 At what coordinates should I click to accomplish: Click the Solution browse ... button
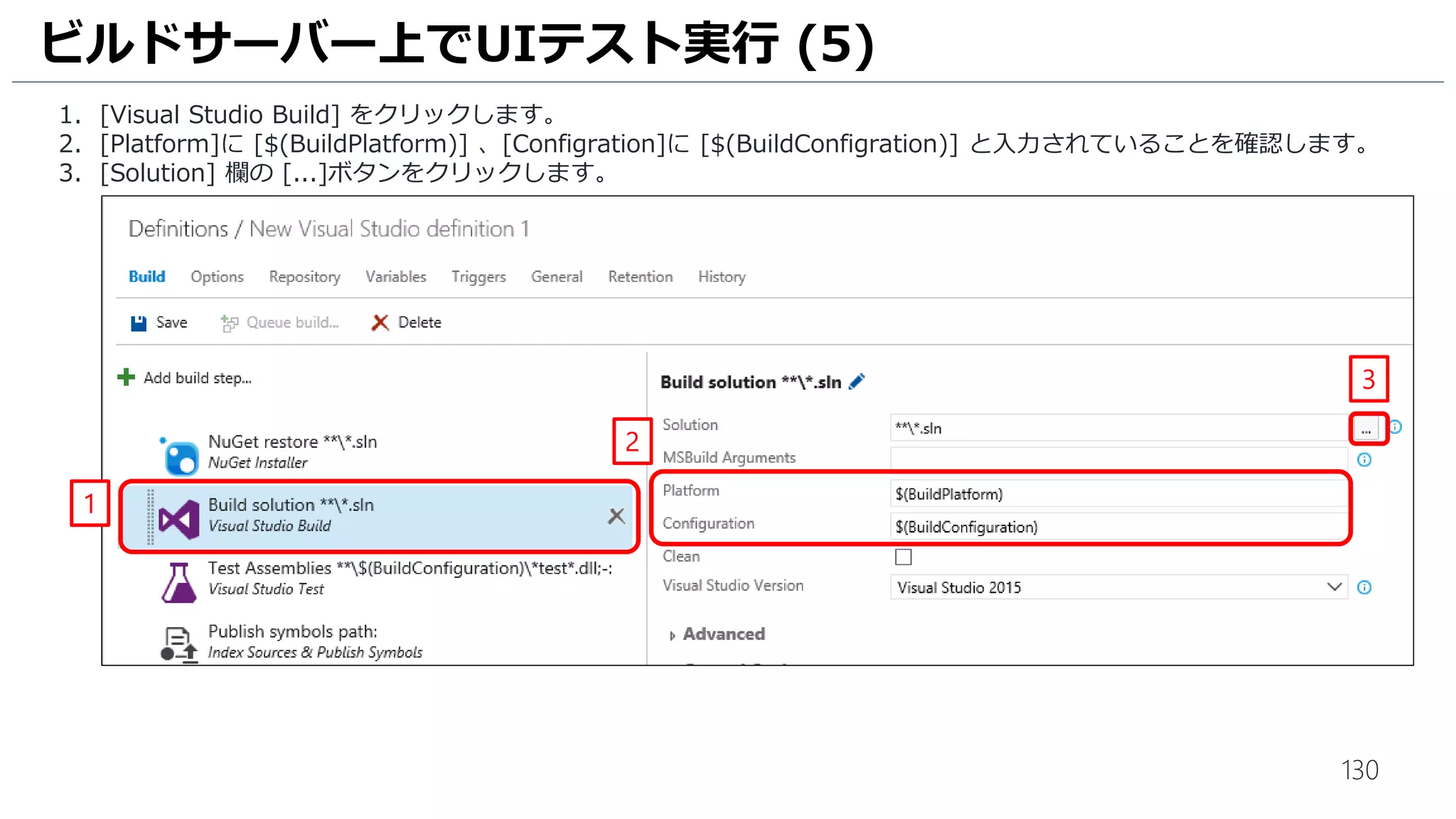(x=1366, y=429)
